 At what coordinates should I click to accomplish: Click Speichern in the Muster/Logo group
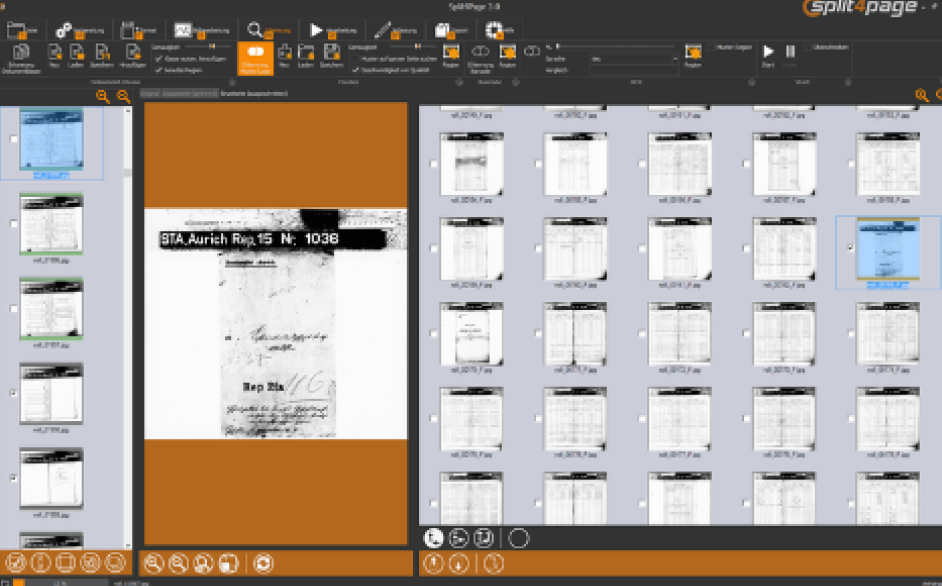pyautogui.click(x=331, y=55)
